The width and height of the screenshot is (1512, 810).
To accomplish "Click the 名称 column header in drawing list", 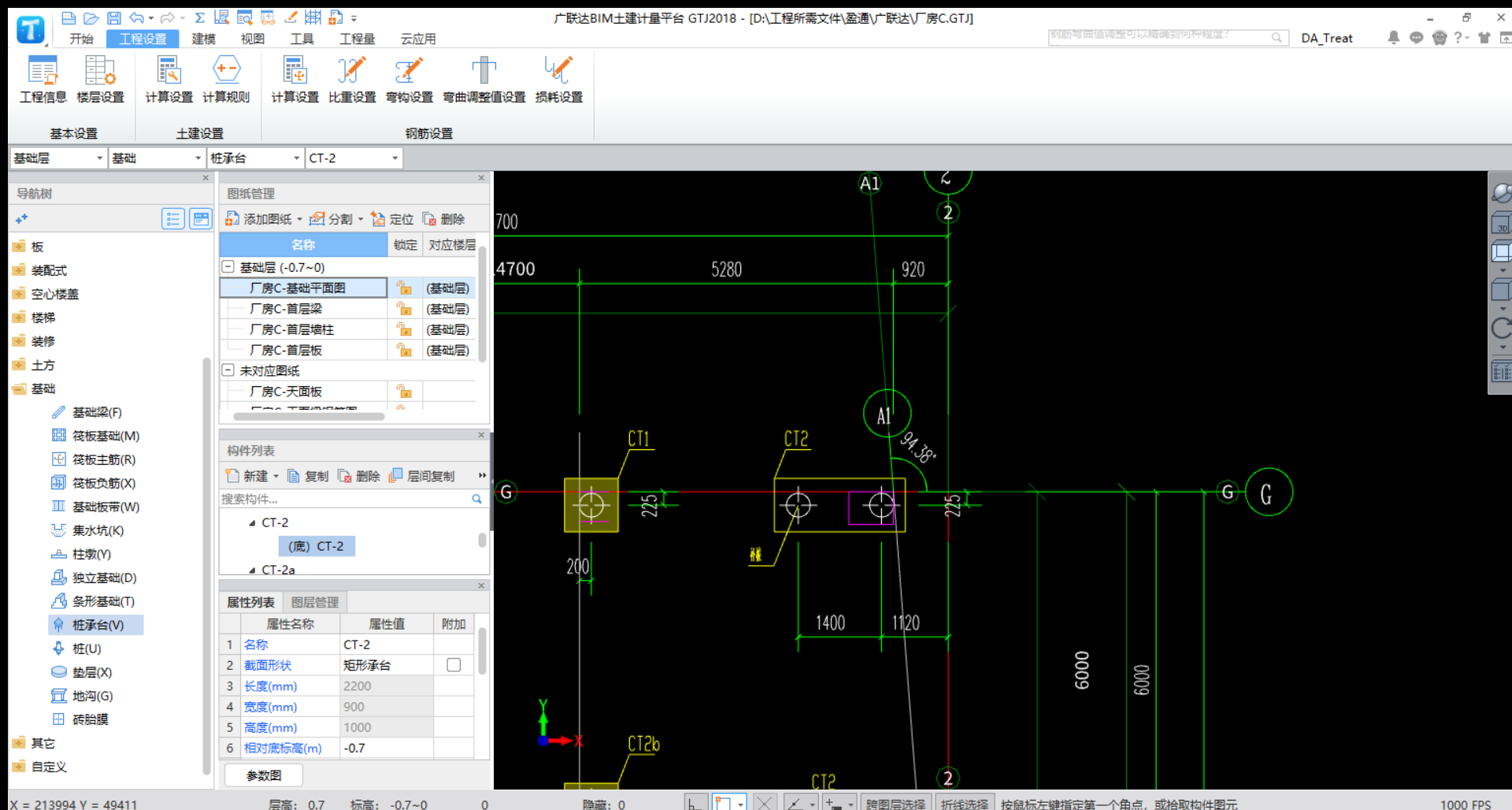I will point(303,244).
